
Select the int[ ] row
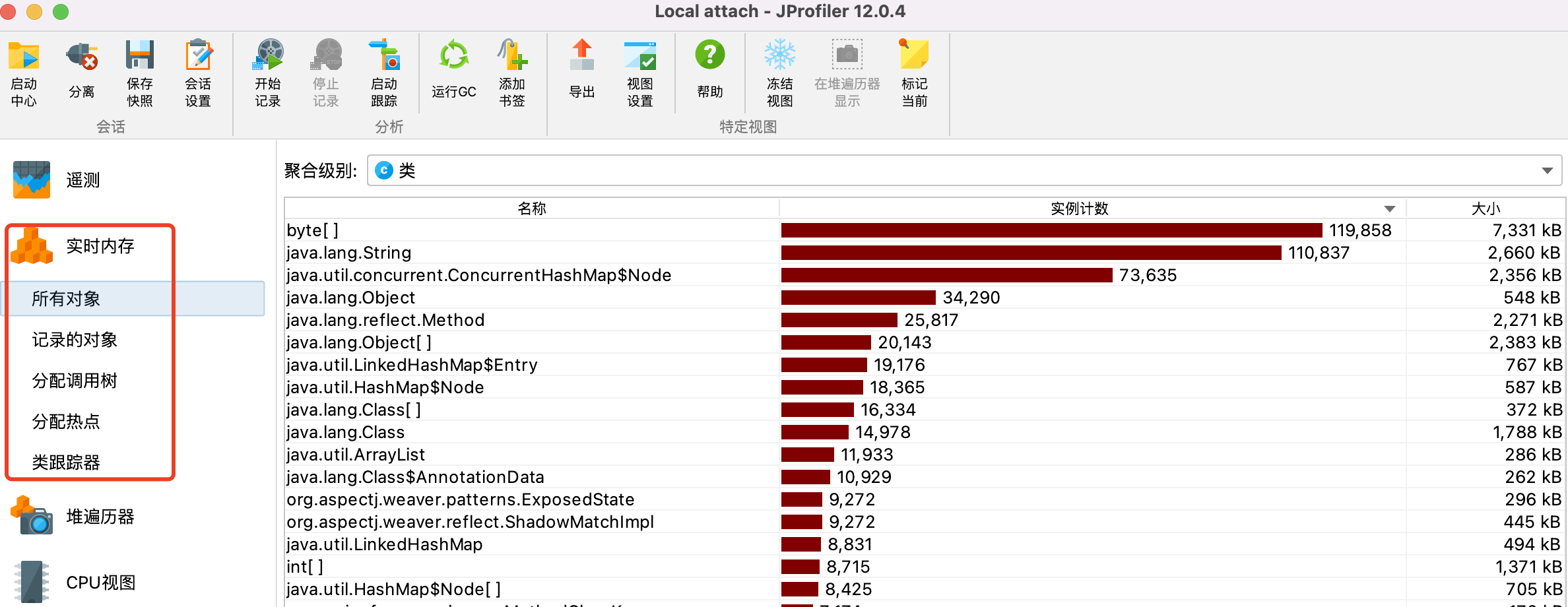click(925, 567)
